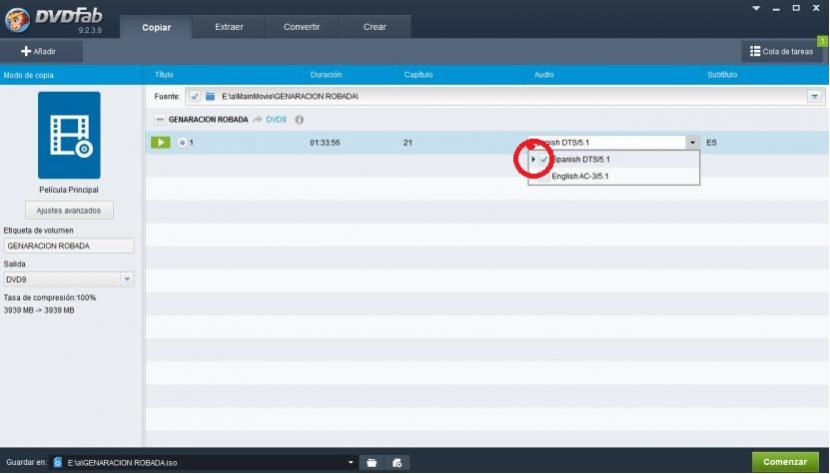Click the info icon next to DVD9
This screenshot has width=830, height=474.
[299, 120]
